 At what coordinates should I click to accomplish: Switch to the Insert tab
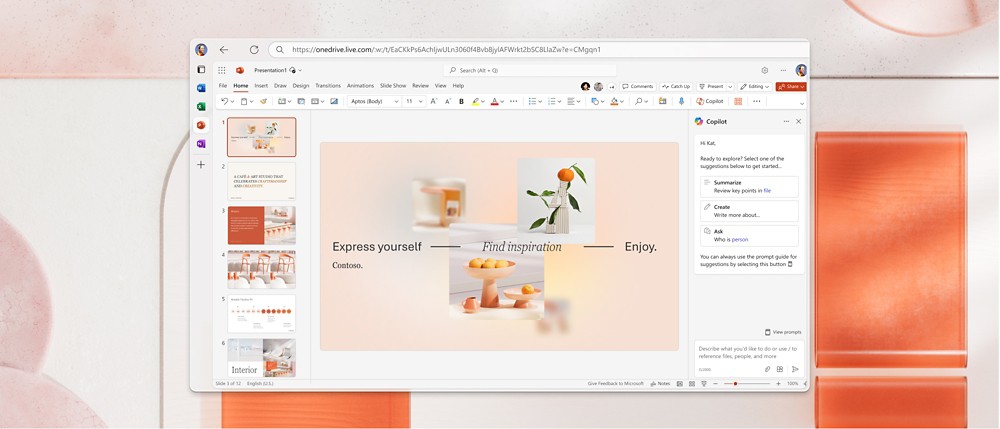pos(261,85)
